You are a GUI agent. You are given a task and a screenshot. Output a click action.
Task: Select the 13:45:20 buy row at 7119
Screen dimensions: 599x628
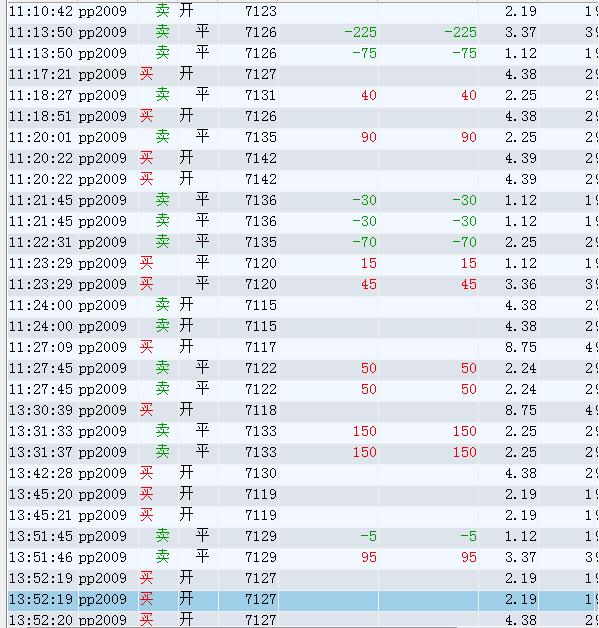[x=303, y=494]
